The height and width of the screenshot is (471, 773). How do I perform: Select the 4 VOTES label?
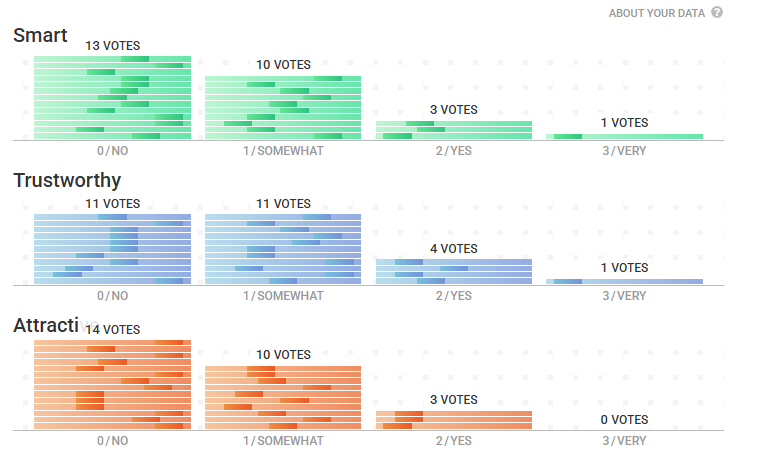454,249
